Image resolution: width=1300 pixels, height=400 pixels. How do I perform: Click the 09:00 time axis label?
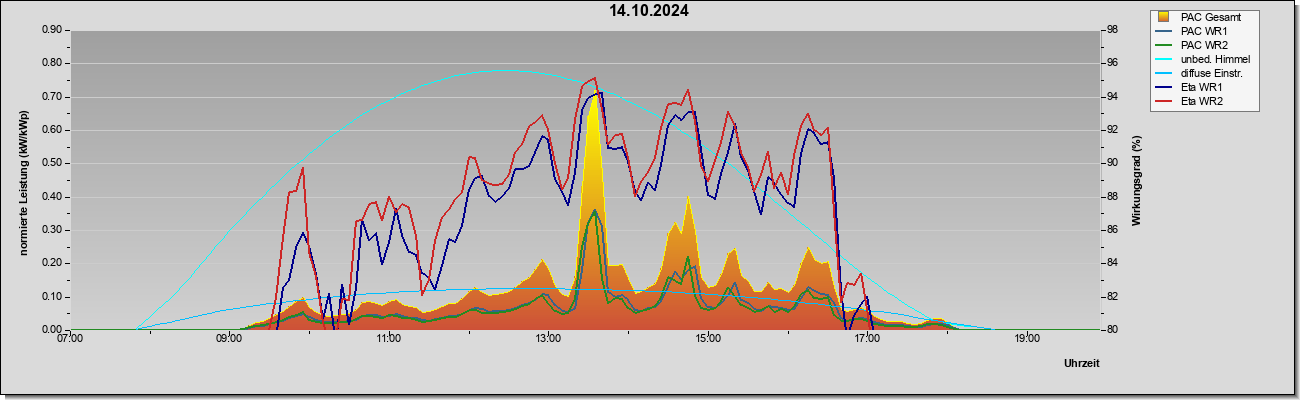tap(229, 339)
